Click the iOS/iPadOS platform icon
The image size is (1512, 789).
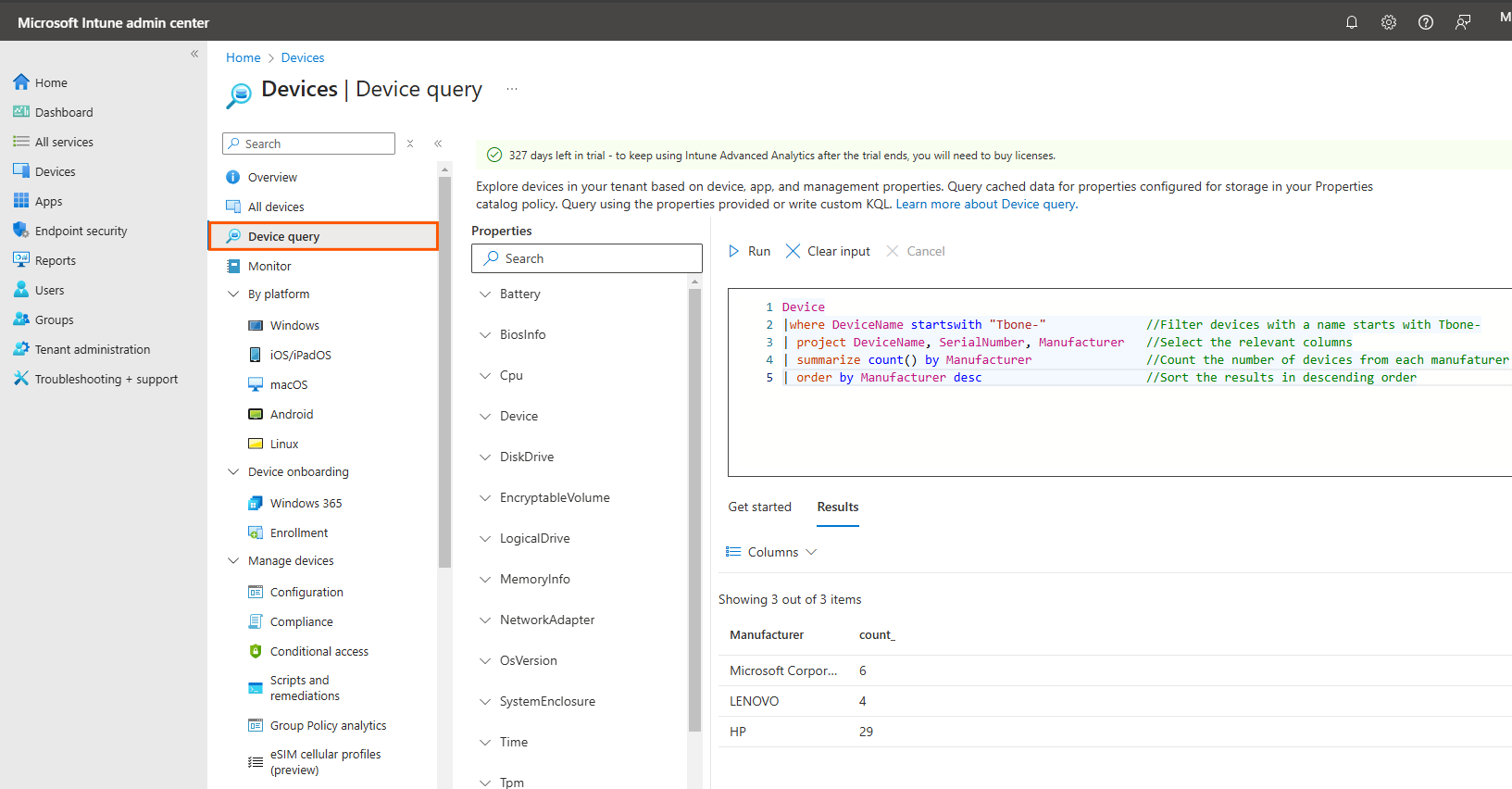click(256, 355)
